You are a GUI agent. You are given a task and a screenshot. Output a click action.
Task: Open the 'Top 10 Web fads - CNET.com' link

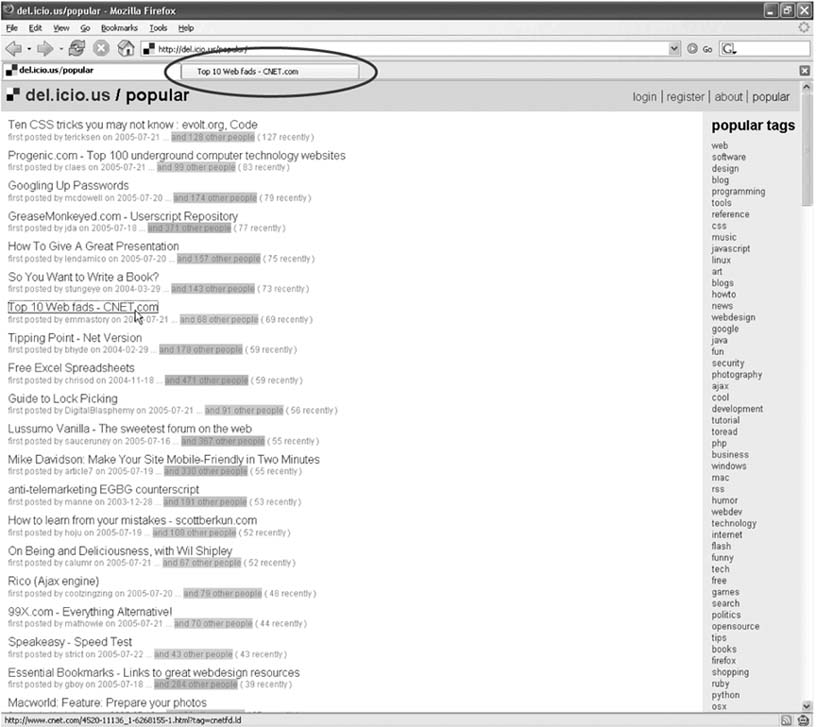coord(83,307)
